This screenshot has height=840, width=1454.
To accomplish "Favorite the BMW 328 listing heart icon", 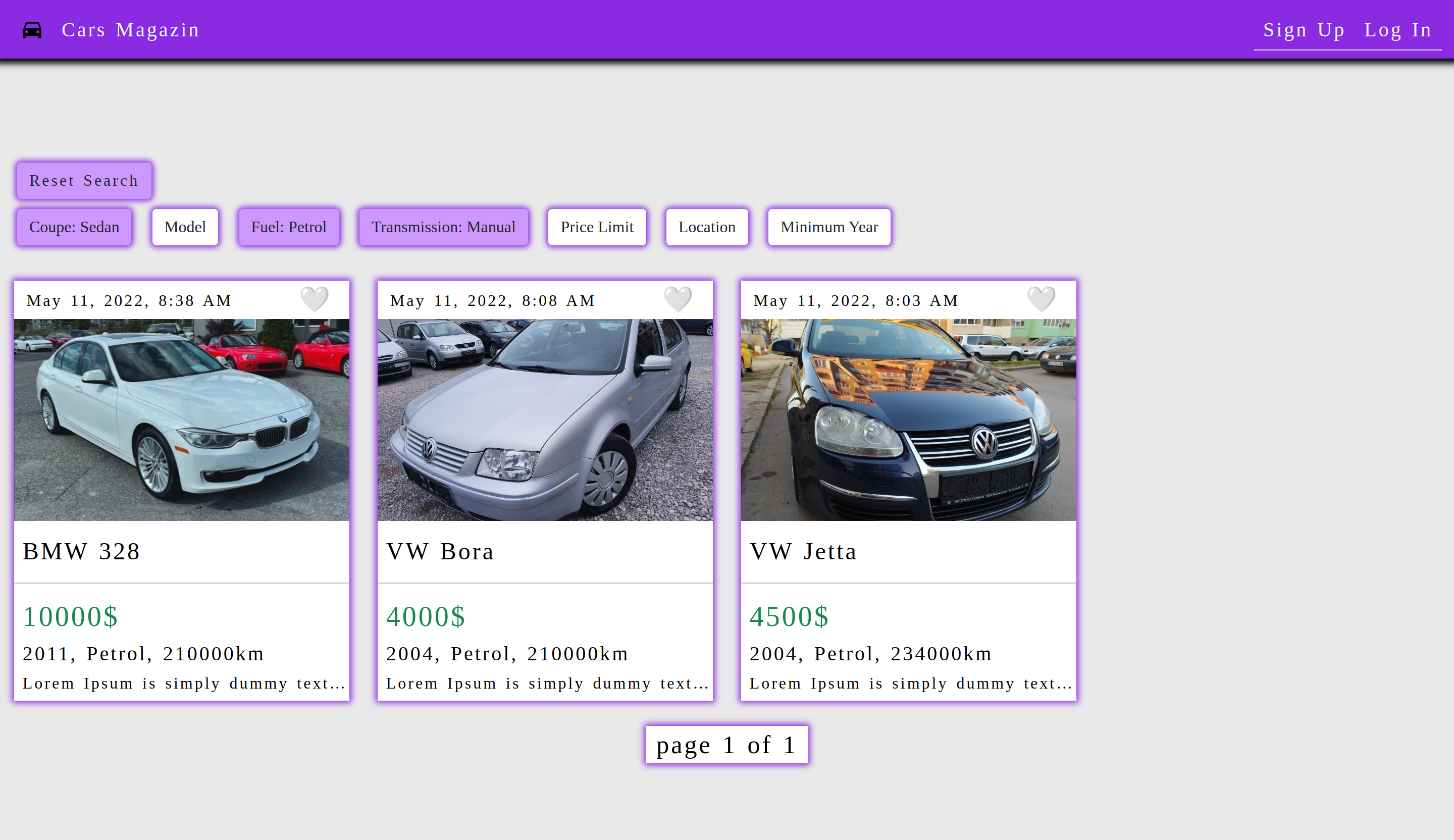I will 315,299.
